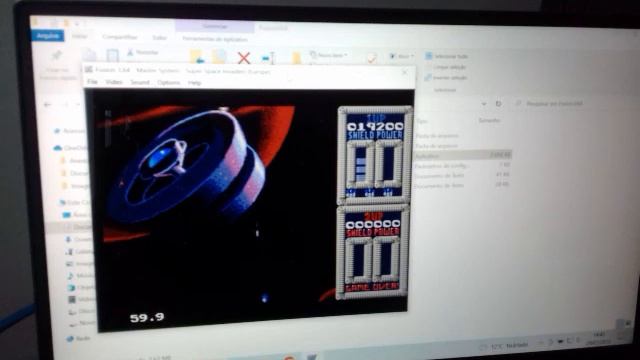The width and height of the screenshot is (640, 360).
Task: Open Ferramentas de Aplicativo ribbon tab
Action: point(215,39)
